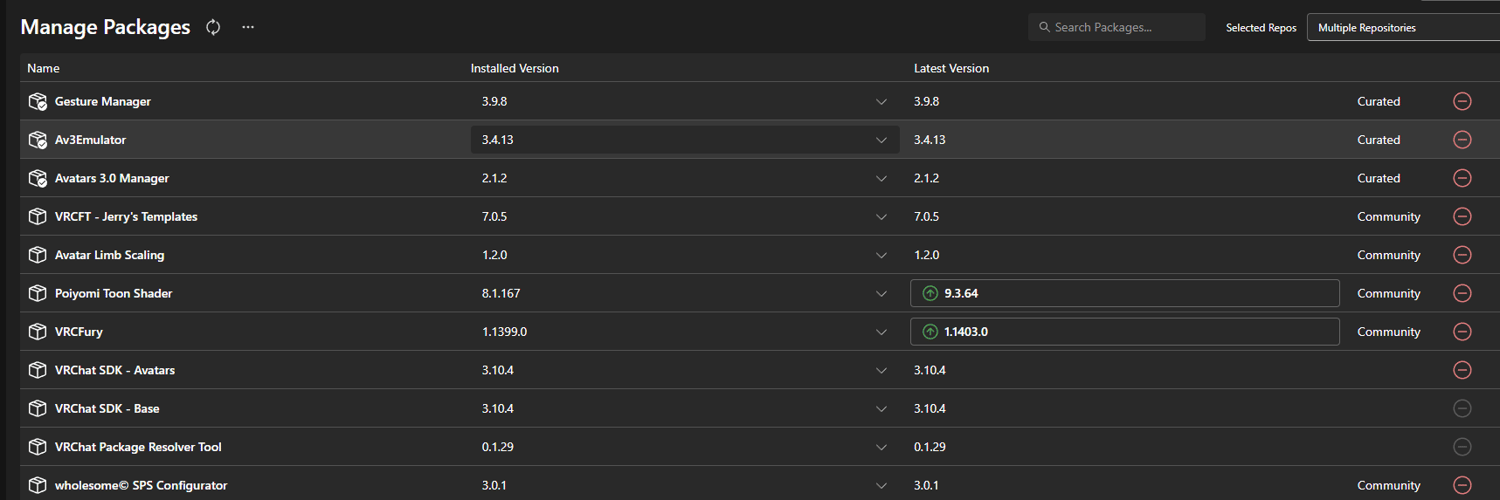1500x500 pixels.
Task: Open Gesture Manager installed version dropdown
Action: pos(685,101)
